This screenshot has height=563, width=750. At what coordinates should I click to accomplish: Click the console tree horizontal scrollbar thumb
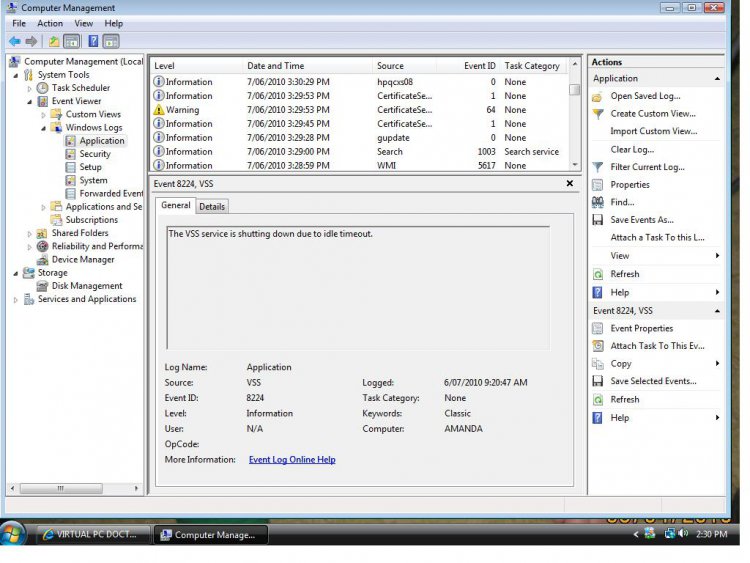click(x=61, y=489)
